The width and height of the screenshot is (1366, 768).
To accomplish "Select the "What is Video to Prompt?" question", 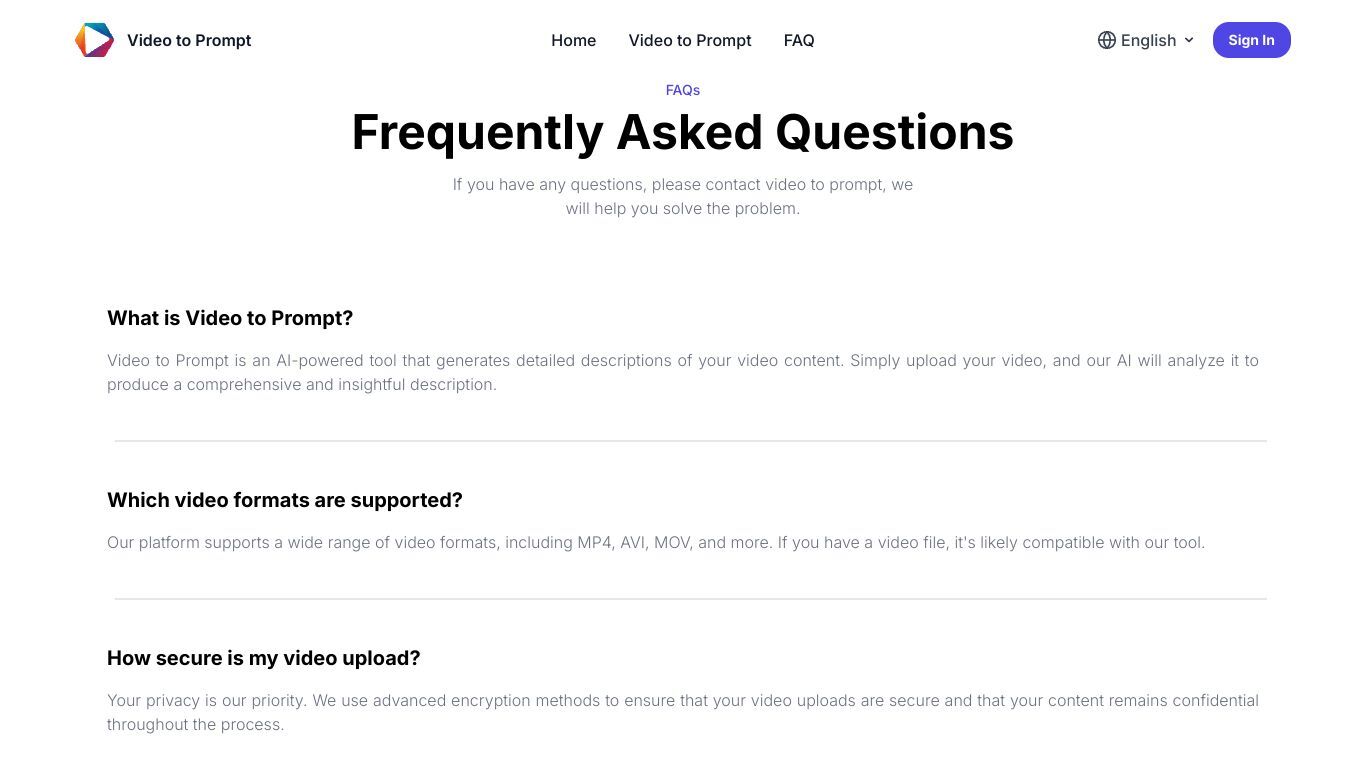I will pyautogui.click(x=230, y=318).
